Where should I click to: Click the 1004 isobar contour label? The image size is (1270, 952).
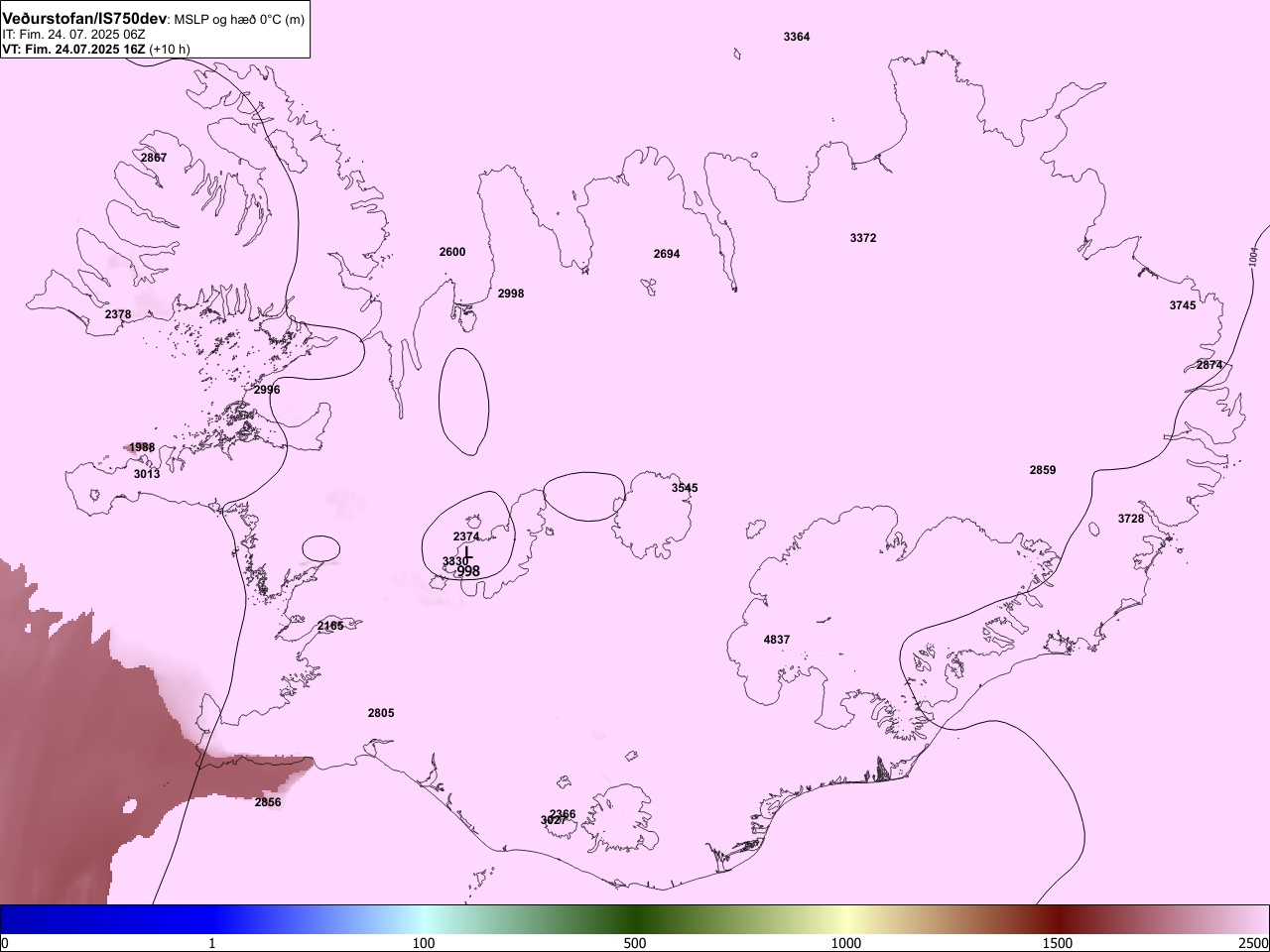(x=1253, y=258)
